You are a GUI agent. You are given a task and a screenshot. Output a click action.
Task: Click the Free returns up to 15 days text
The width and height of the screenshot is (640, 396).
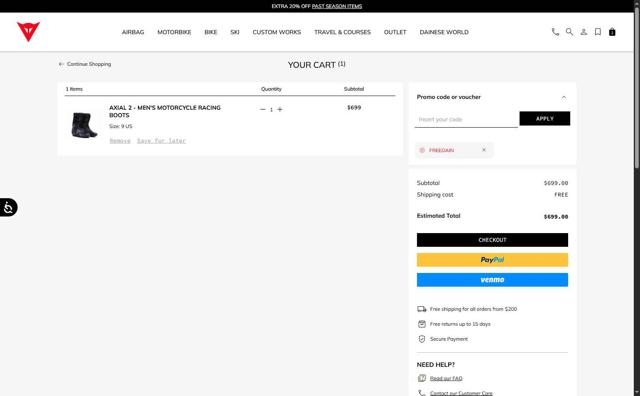(x=460, y=324)
